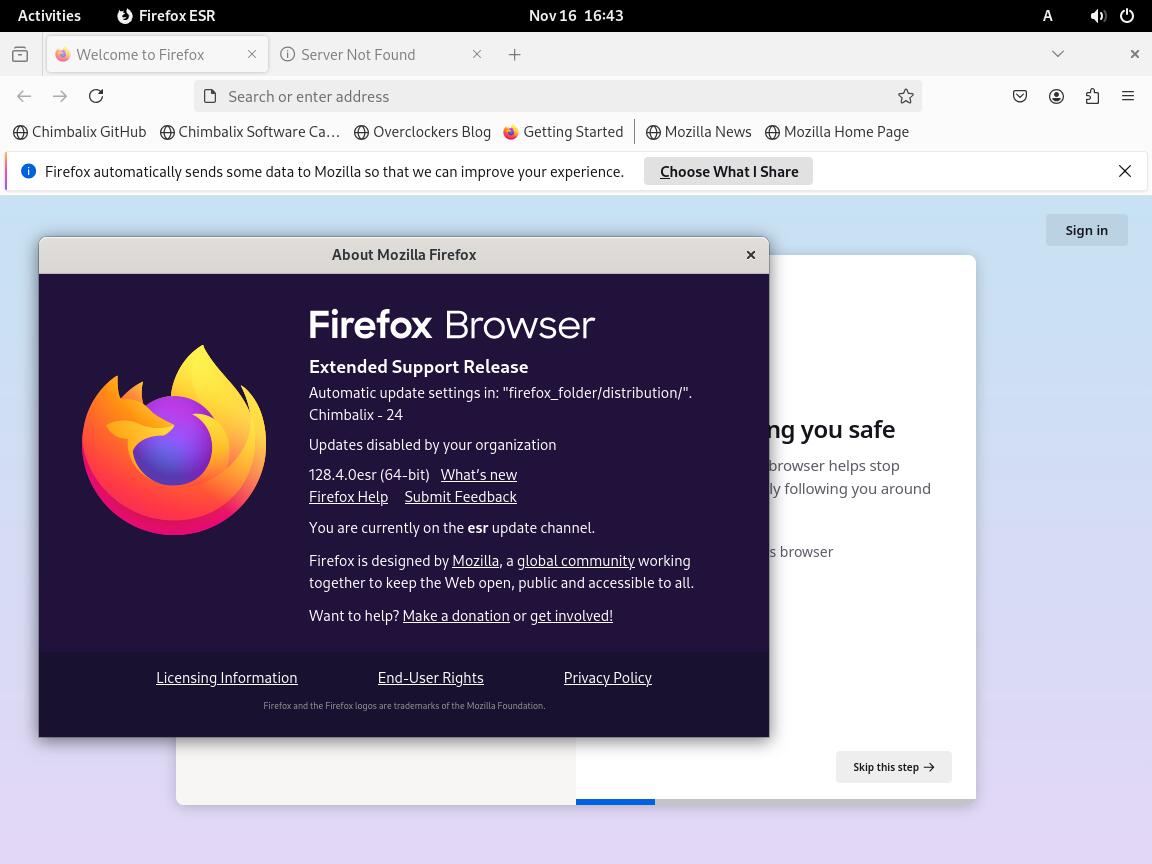
Task: Open Licensing Information link
Action: [226, 677]
